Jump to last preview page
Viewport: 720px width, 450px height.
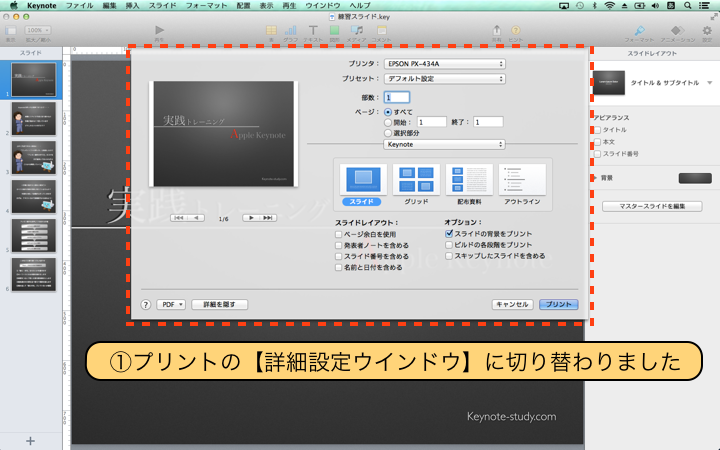[x=268, y=218]
